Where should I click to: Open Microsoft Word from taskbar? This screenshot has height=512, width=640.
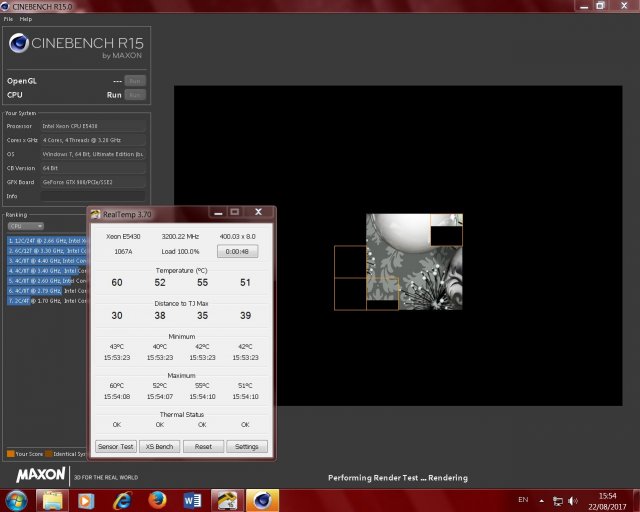click(192, 499)
